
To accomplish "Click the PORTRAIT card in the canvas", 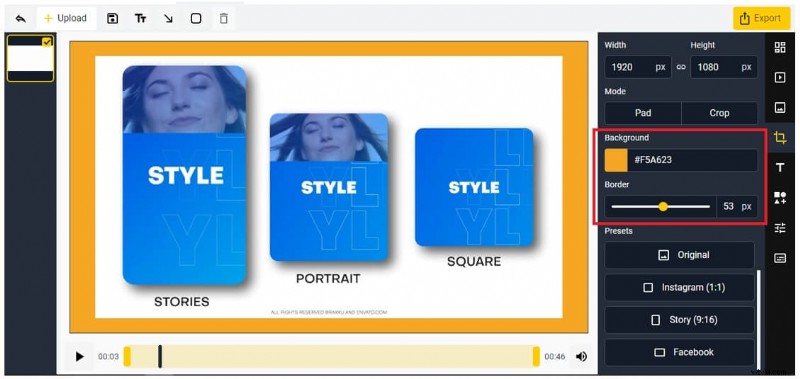I will (x=329, y=187).
